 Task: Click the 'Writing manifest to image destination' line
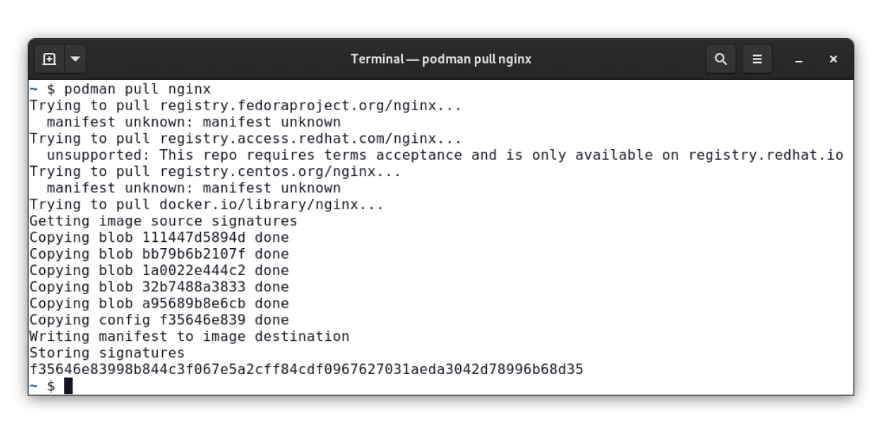pyautogui.click(x=189, y=336)
